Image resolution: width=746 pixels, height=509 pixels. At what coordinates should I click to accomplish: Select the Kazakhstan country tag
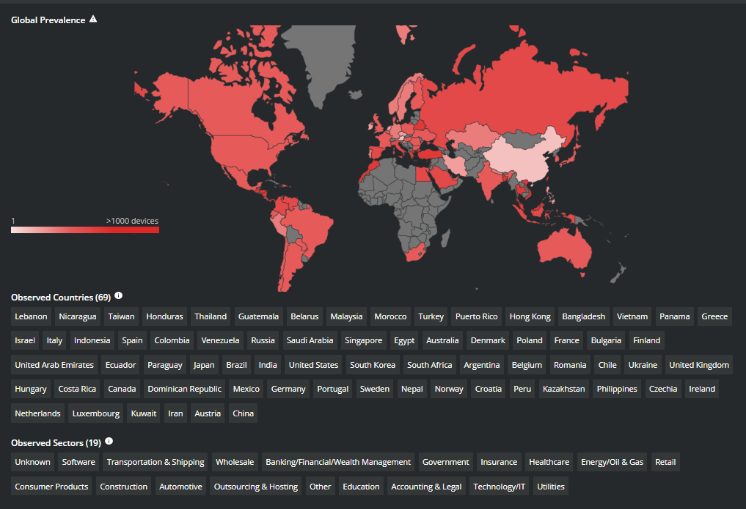coord(564,389)
